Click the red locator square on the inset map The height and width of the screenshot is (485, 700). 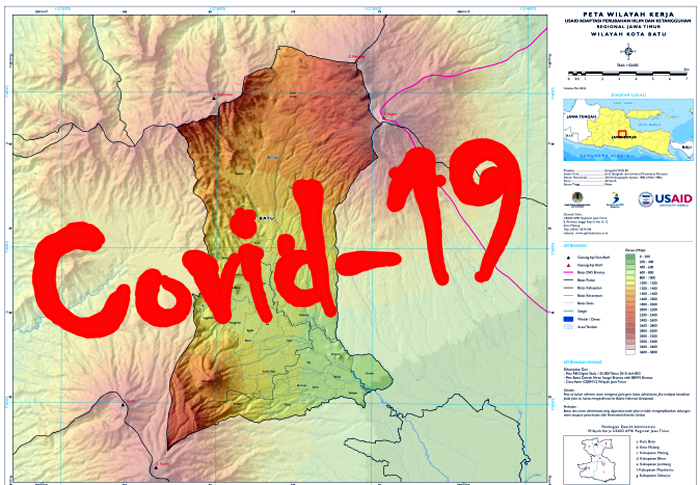(x=622, y=134)
